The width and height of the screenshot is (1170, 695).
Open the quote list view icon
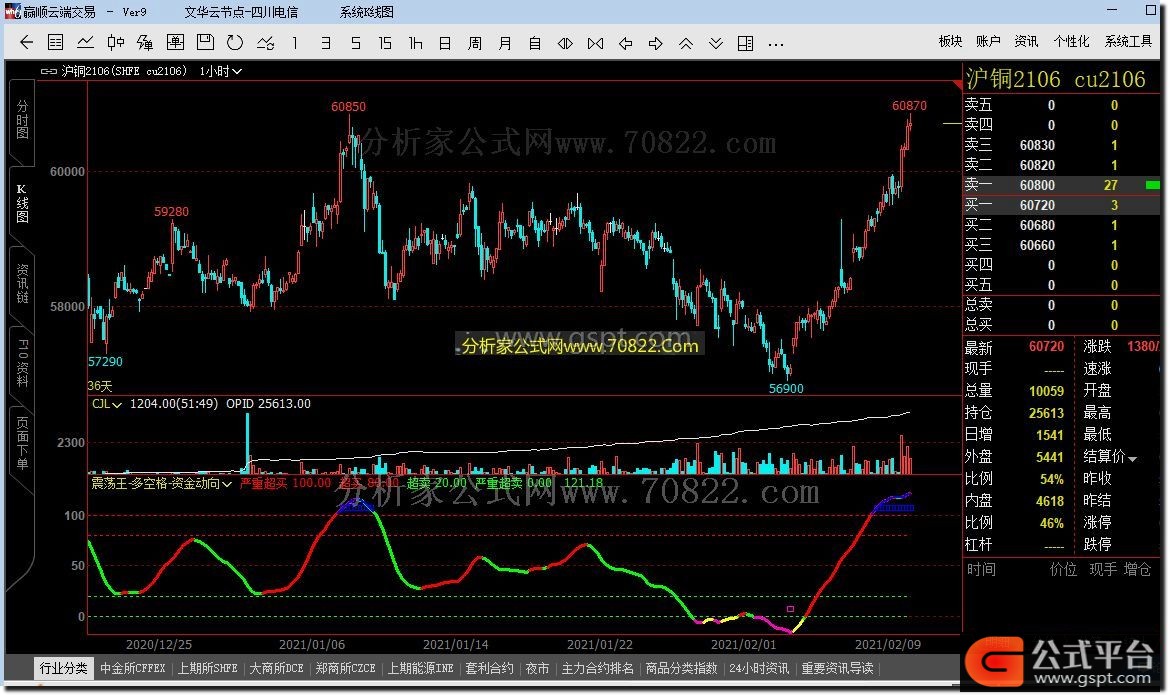55,43
